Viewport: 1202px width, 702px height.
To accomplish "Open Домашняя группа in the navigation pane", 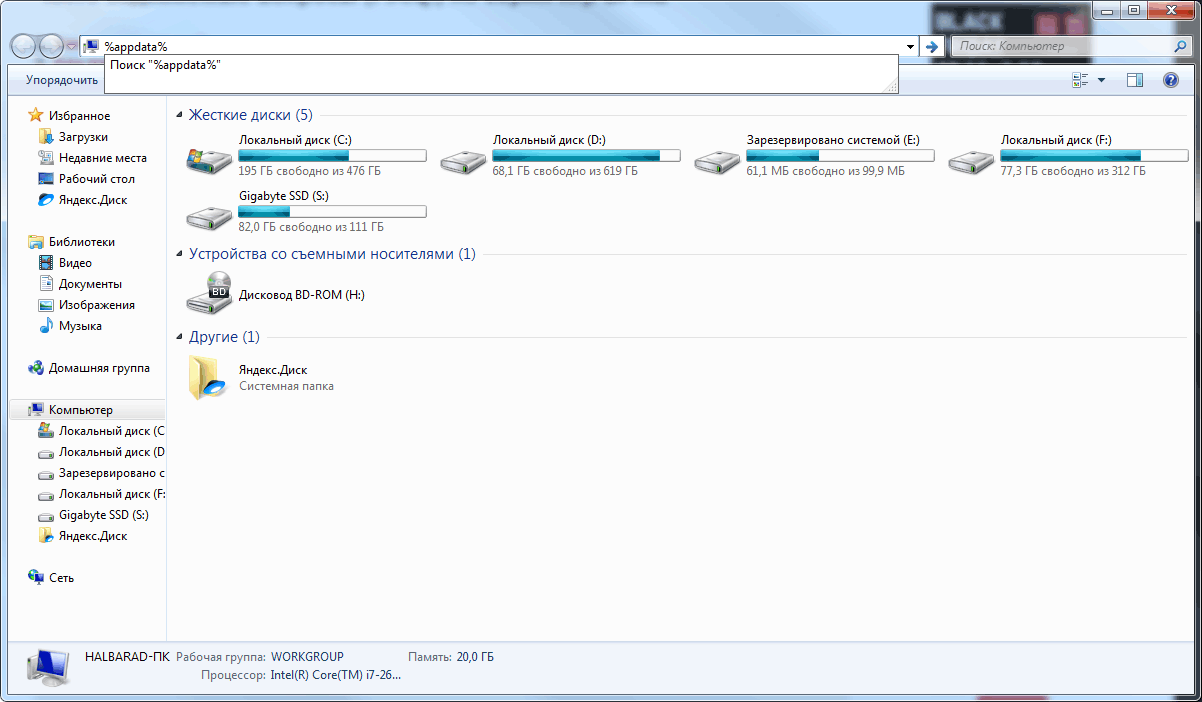I will pyautogui.click(x=98, y=368).
